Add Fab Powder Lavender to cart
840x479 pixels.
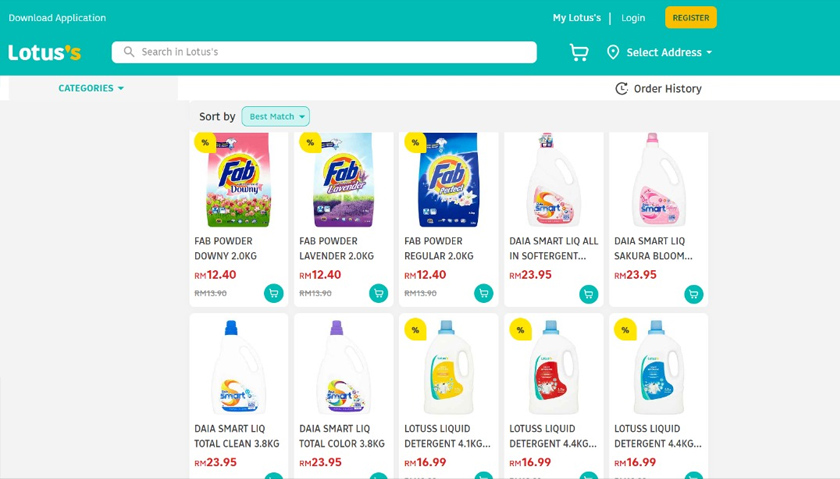[x=378, y=293]
